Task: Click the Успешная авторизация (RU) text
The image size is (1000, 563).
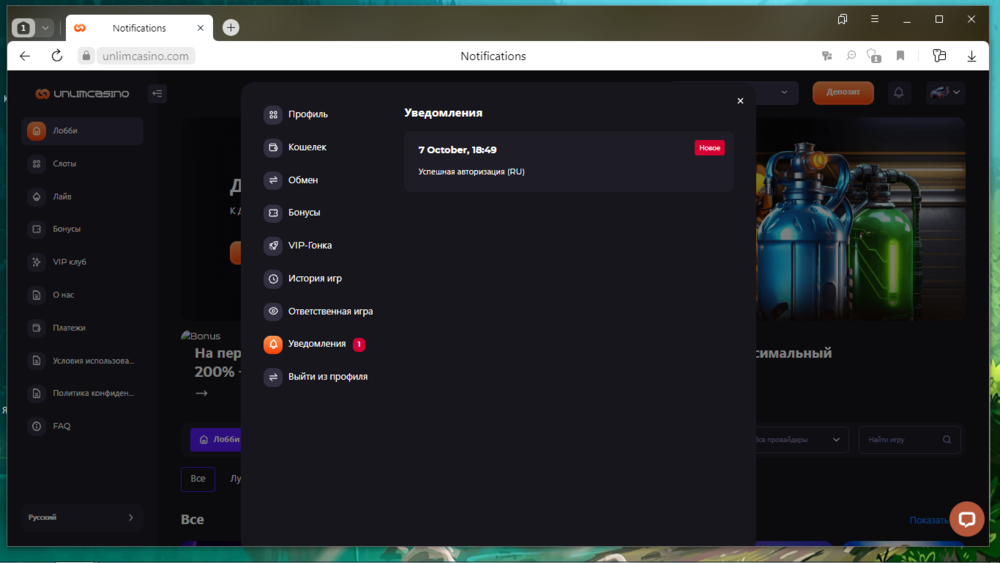Action: click(471, 172)
